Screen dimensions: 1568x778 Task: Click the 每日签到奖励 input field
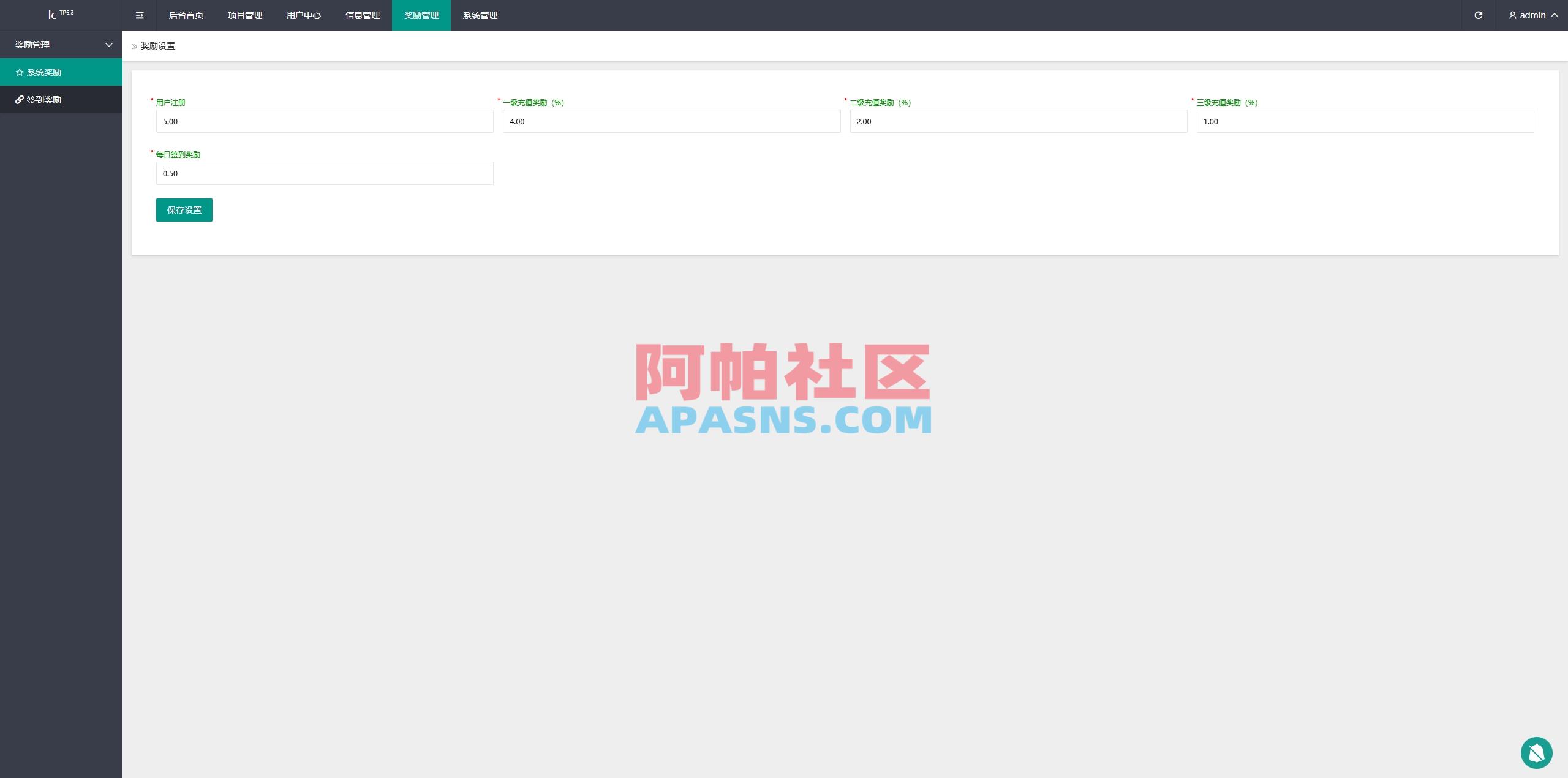click(324, 173)
